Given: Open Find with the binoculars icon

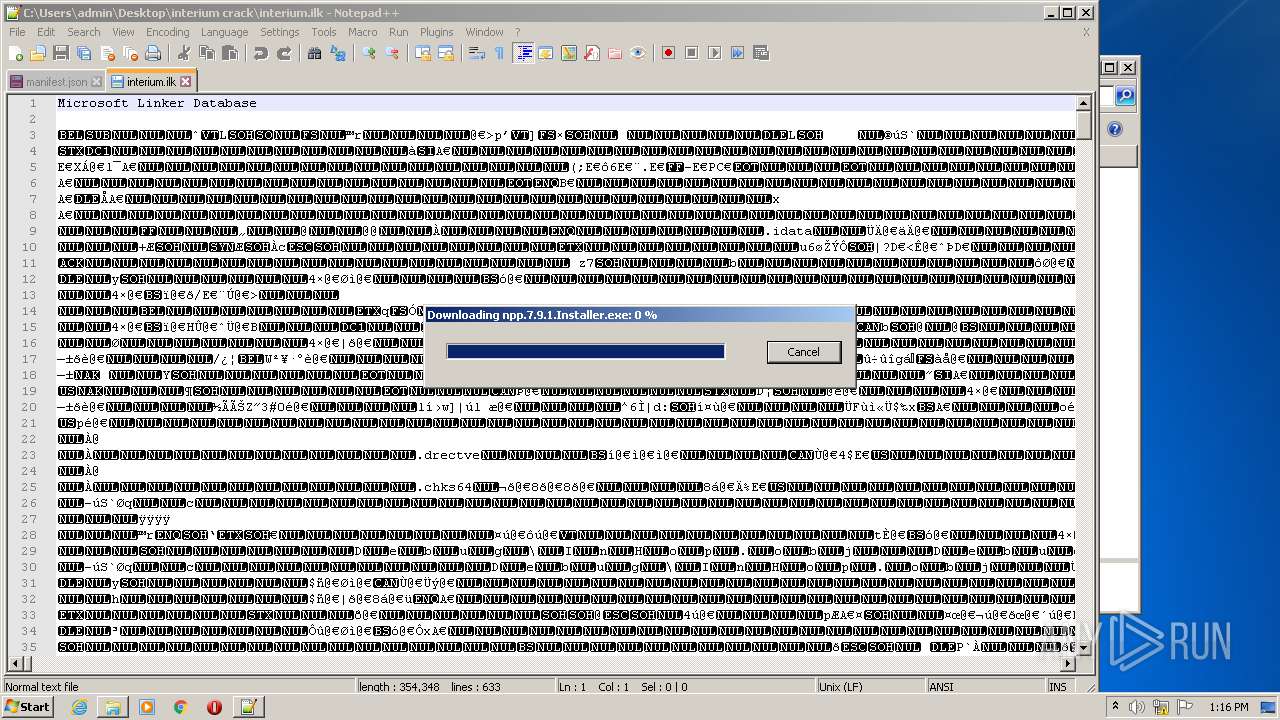Looking at the screenshot, I should click(314, 53).
